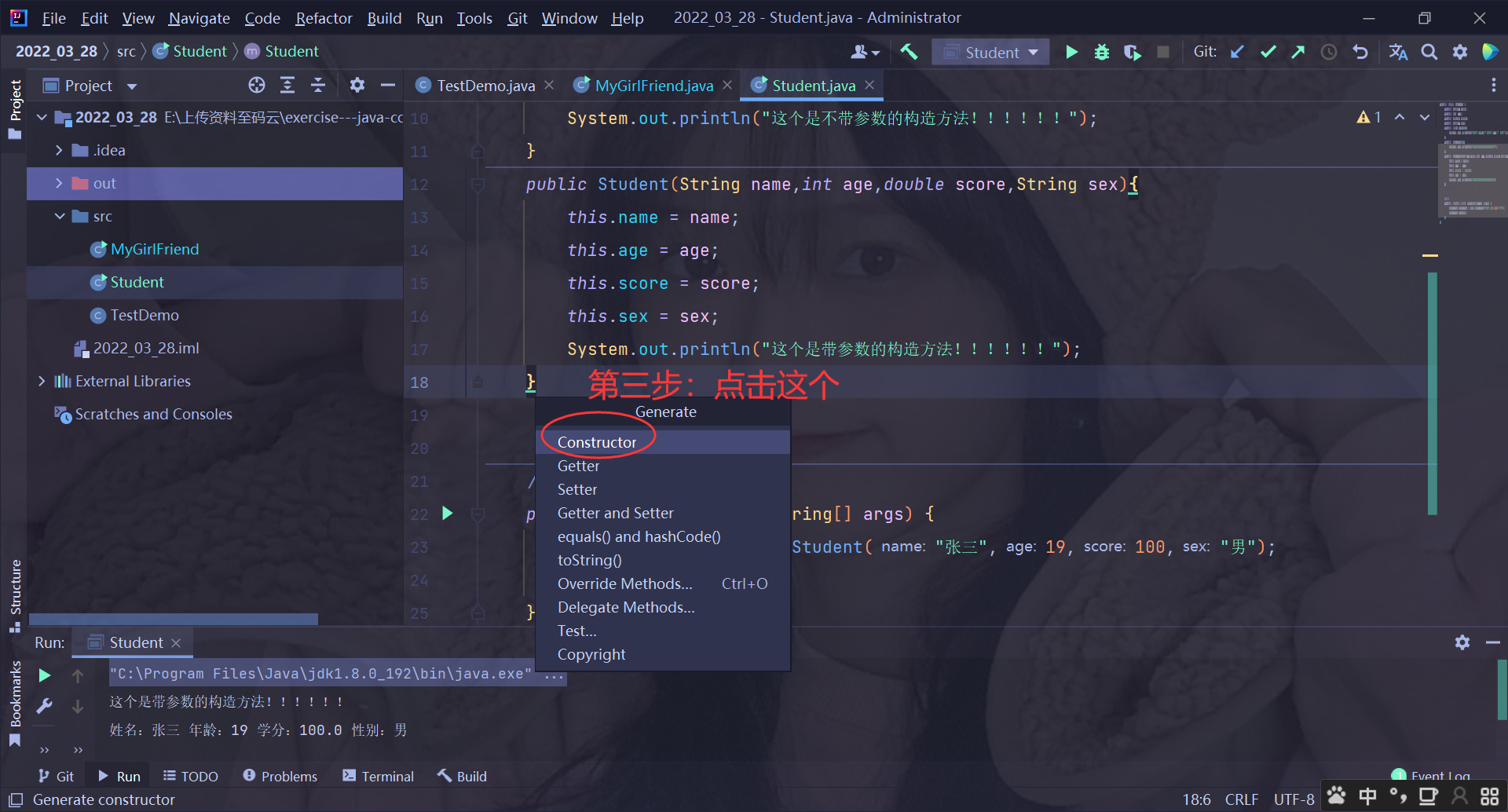Close the Student.java tab
The height and width of the screenshot is (812, 1508).
pos(869,85)
